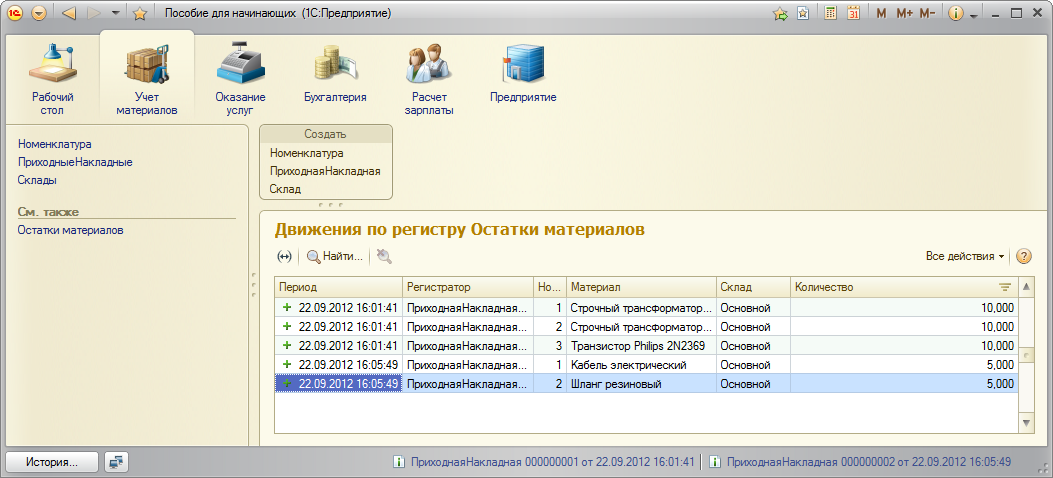Click the cancel search icon
1053x478 pixels.
point(384,256)
